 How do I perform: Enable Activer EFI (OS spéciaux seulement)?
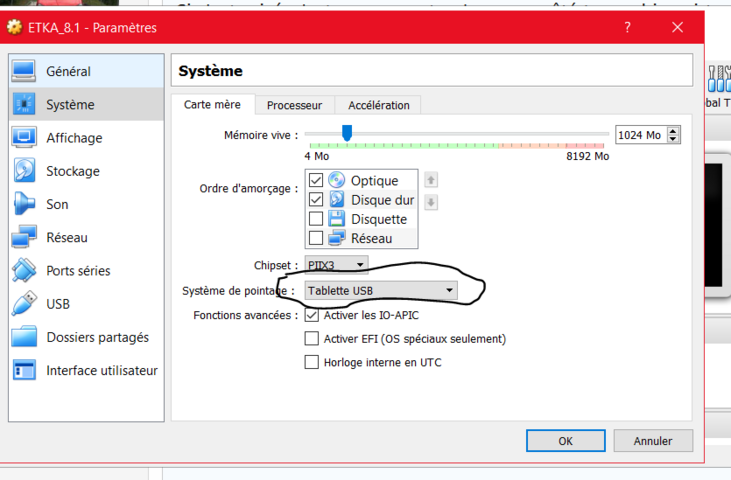(311, 339)
